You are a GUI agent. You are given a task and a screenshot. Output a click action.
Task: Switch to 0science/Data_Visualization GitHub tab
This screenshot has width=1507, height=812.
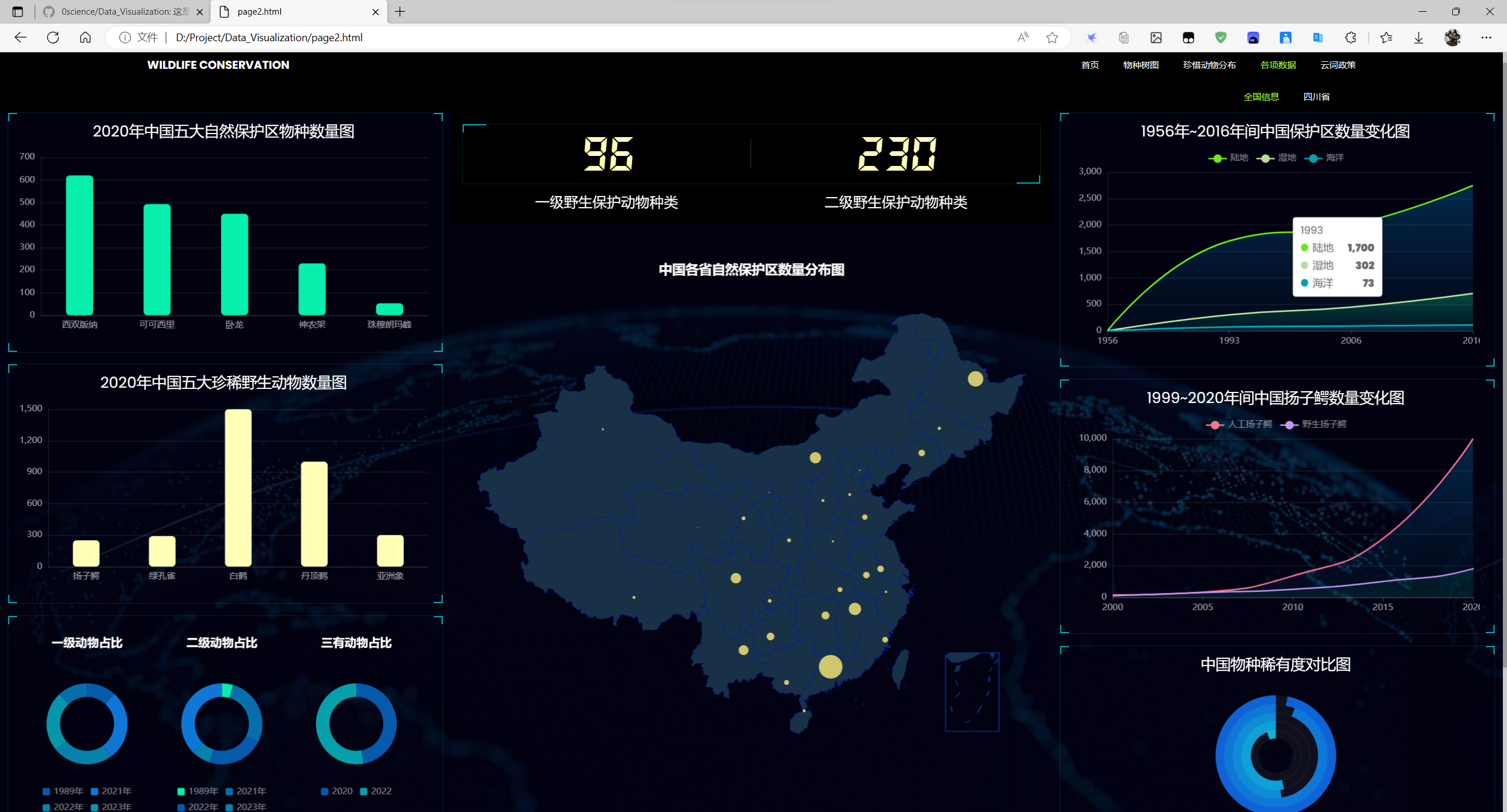(x=124, y=12)
